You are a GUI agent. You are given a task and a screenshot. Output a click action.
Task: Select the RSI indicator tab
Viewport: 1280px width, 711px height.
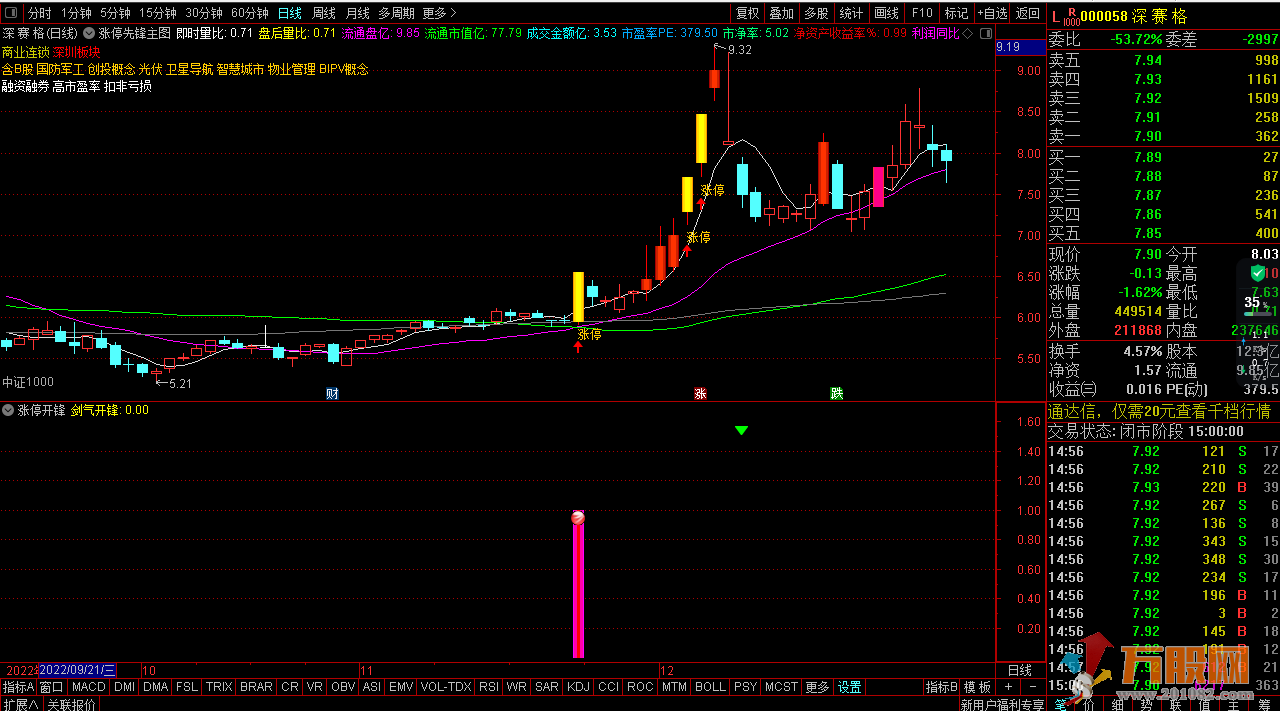pyautogui.click(x=489, y=687)
